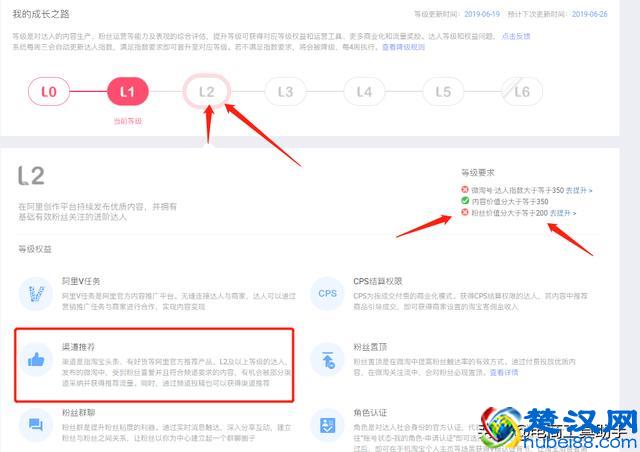Select the L1 current level node
640x452 pixels.
point(128,91)
